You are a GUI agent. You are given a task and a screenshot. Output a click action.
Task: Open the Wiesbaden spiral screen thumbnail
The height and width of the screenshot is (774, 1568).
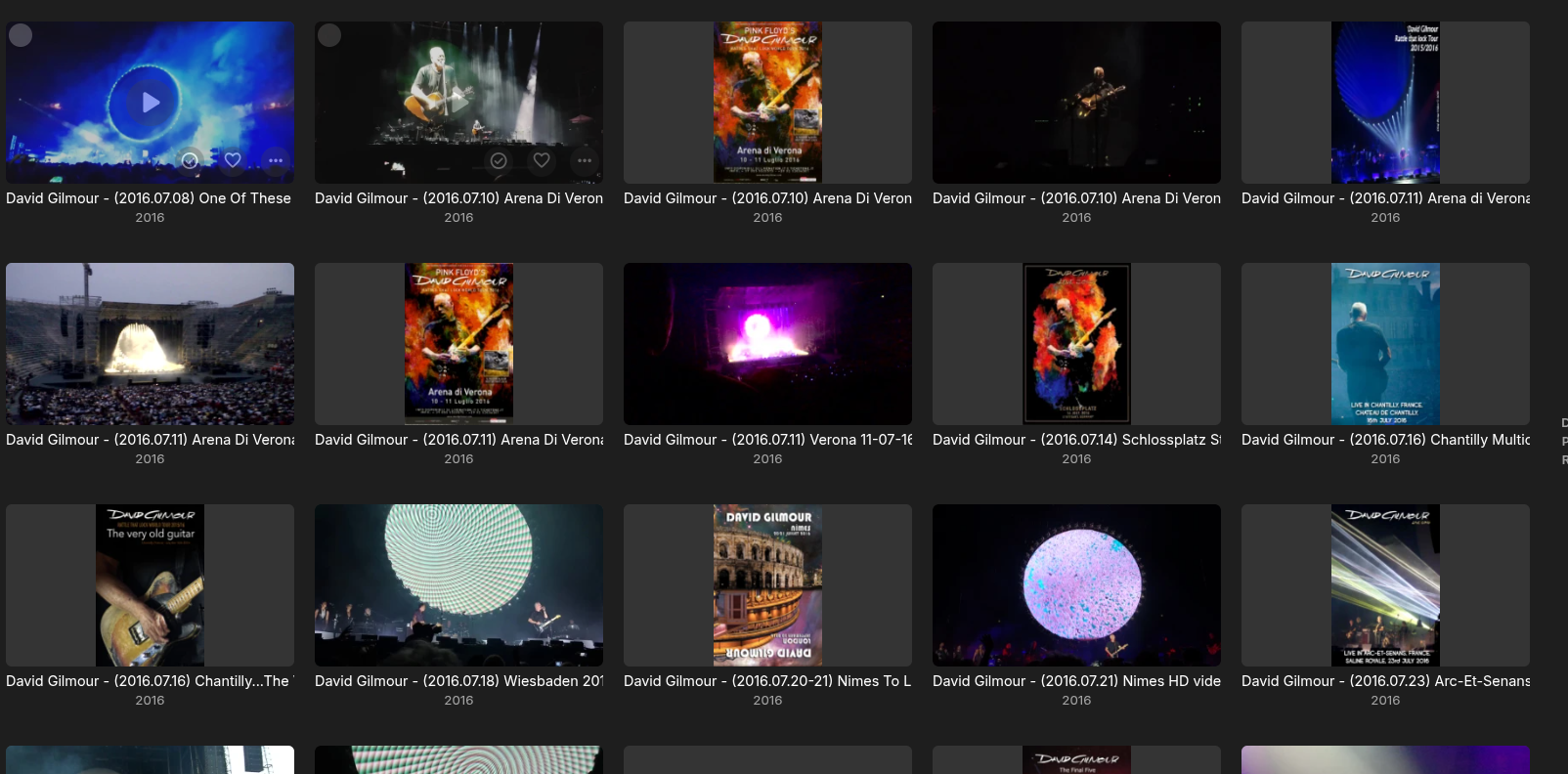458,585
